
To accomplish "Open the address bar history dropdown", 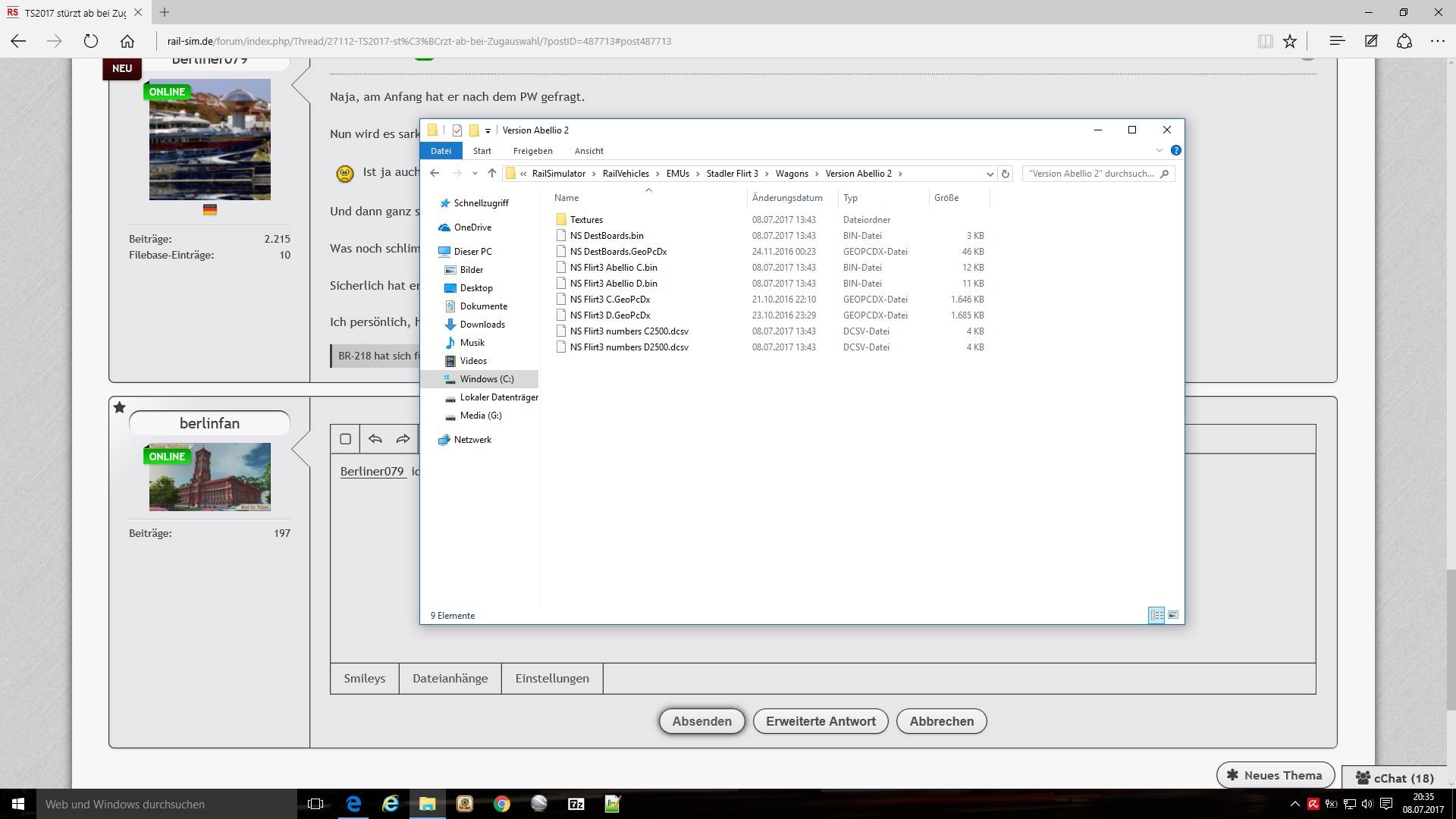I will point(990,174).
